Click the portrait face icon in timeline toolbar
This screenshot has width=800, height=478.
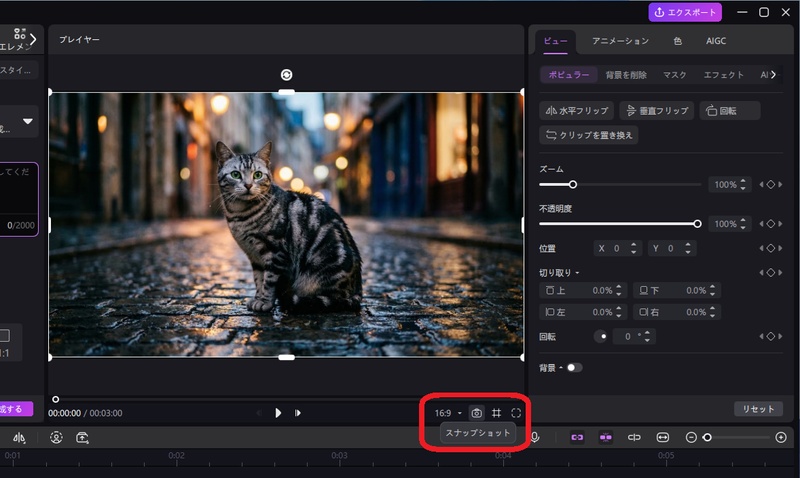[56, 437]
